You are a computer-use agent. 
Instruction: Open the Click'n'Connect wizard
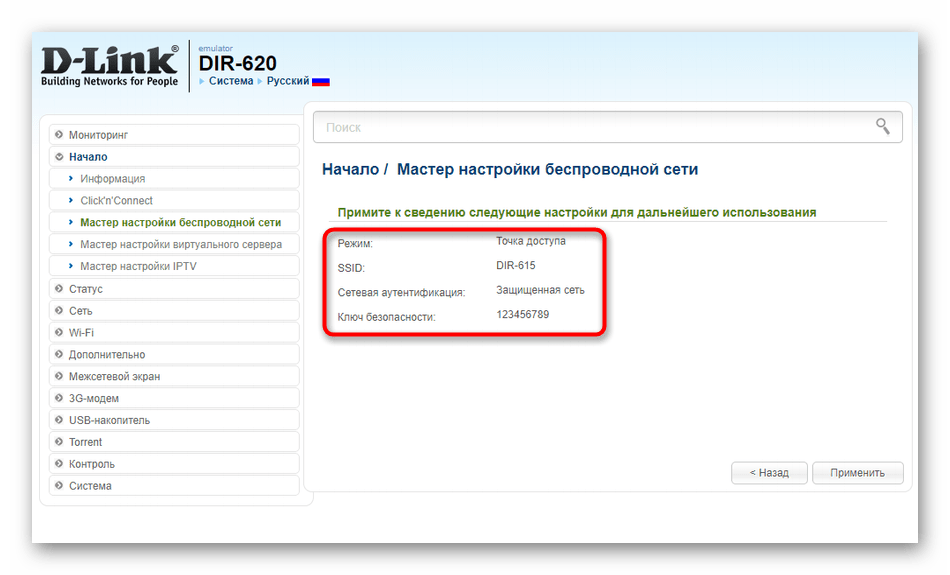tap(116, 201)
